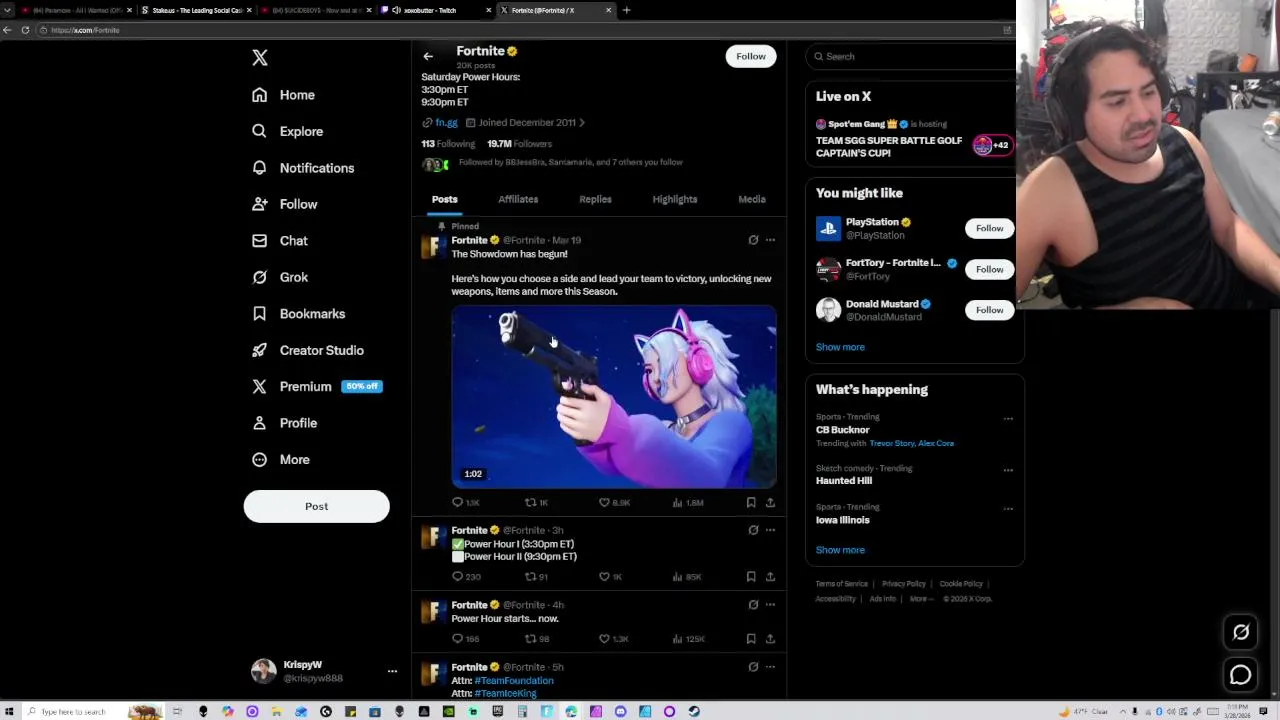Open options for Iowa Illinois trend
Viewport: 1280px width, 720px height.
click(1008, 508)
